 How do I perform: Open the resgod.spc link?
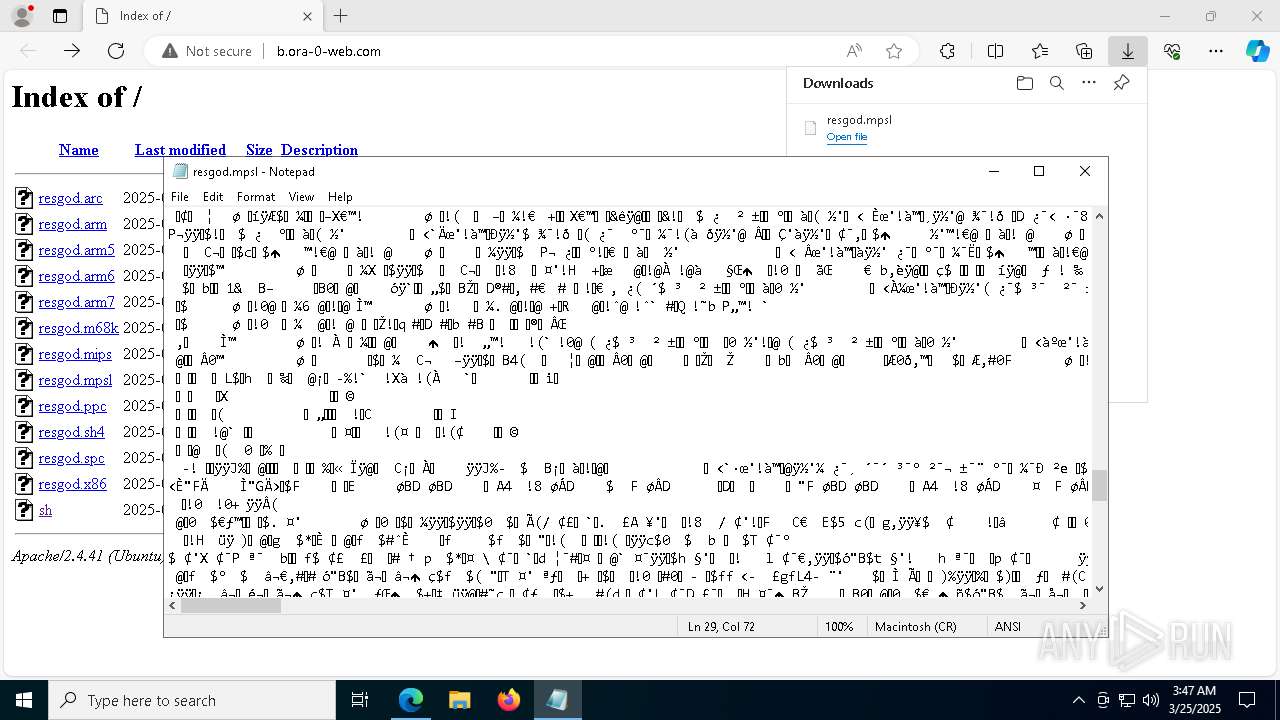71,458
